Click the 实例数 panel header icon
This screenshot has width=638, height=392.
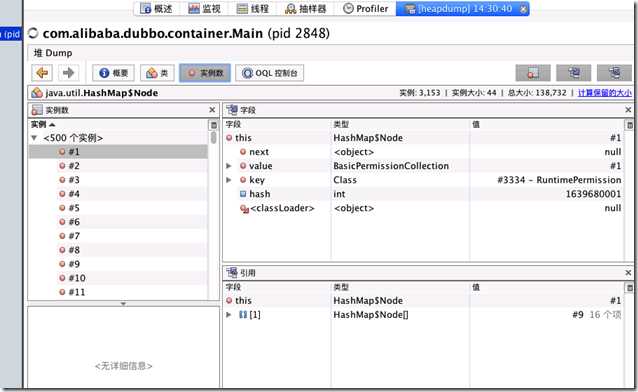tap(37, 110)
